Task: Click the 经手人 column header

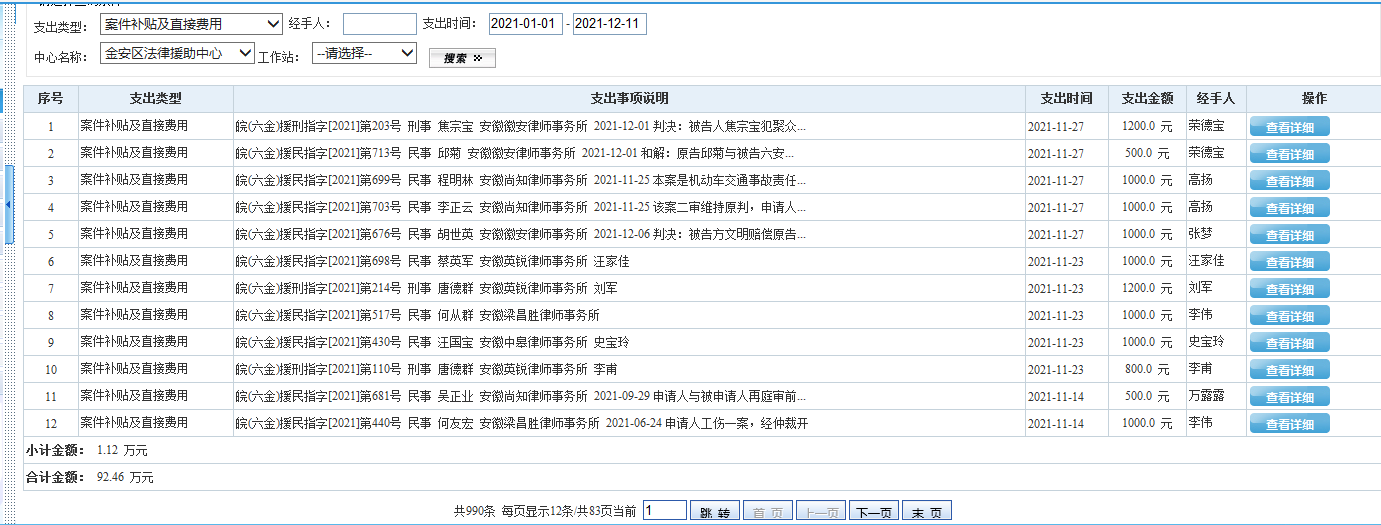Action: click(x=1216, y=99)
